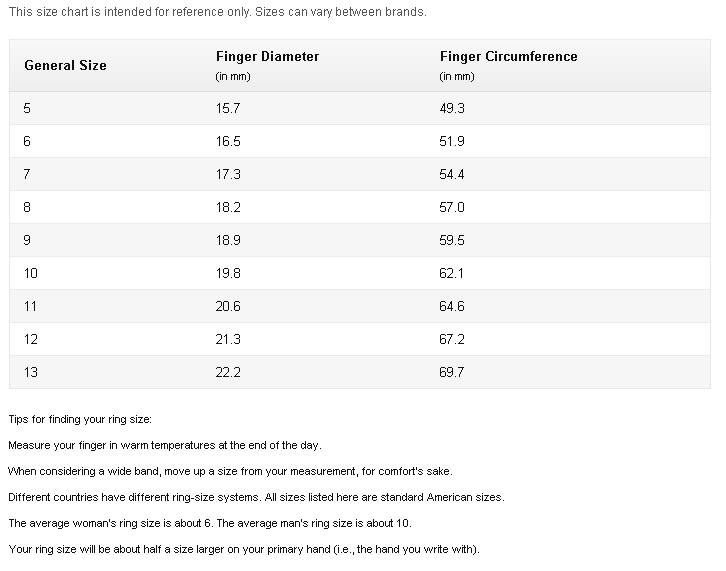Click the General Size column header
726x571 pixels.
(65, 65)
